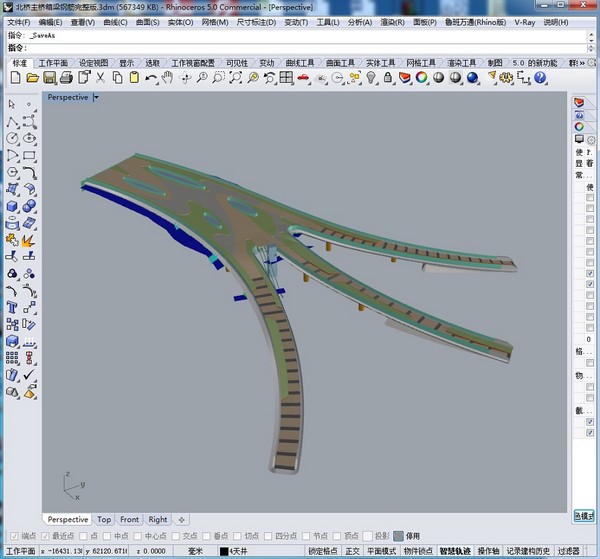Image resolution: width=600 pixels, height=559 pixels.
Task: Click the black layer color swatch
Action: click(x=224, y=551)
